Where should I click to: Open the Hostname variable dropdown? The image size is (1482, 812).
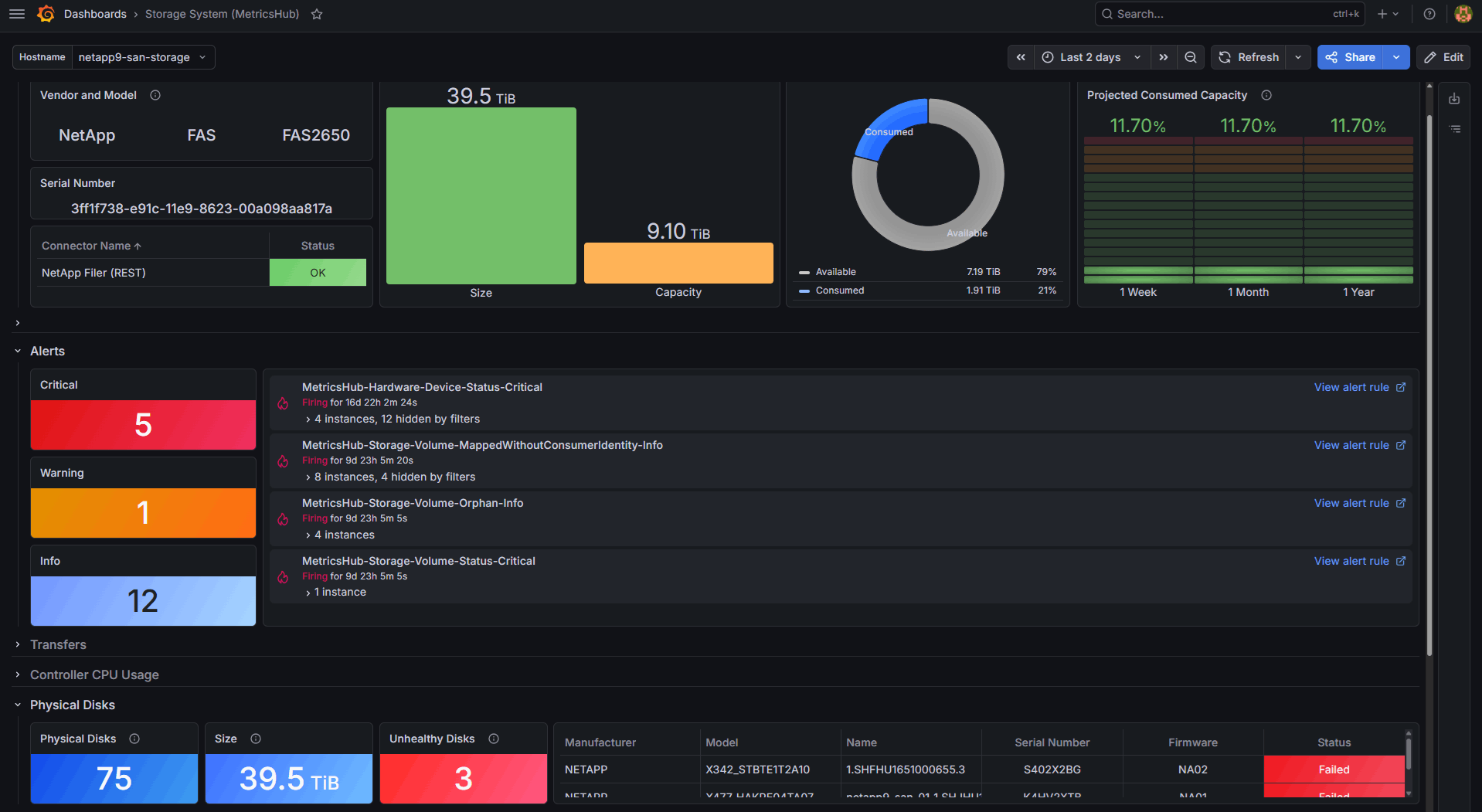coord(143,57)
